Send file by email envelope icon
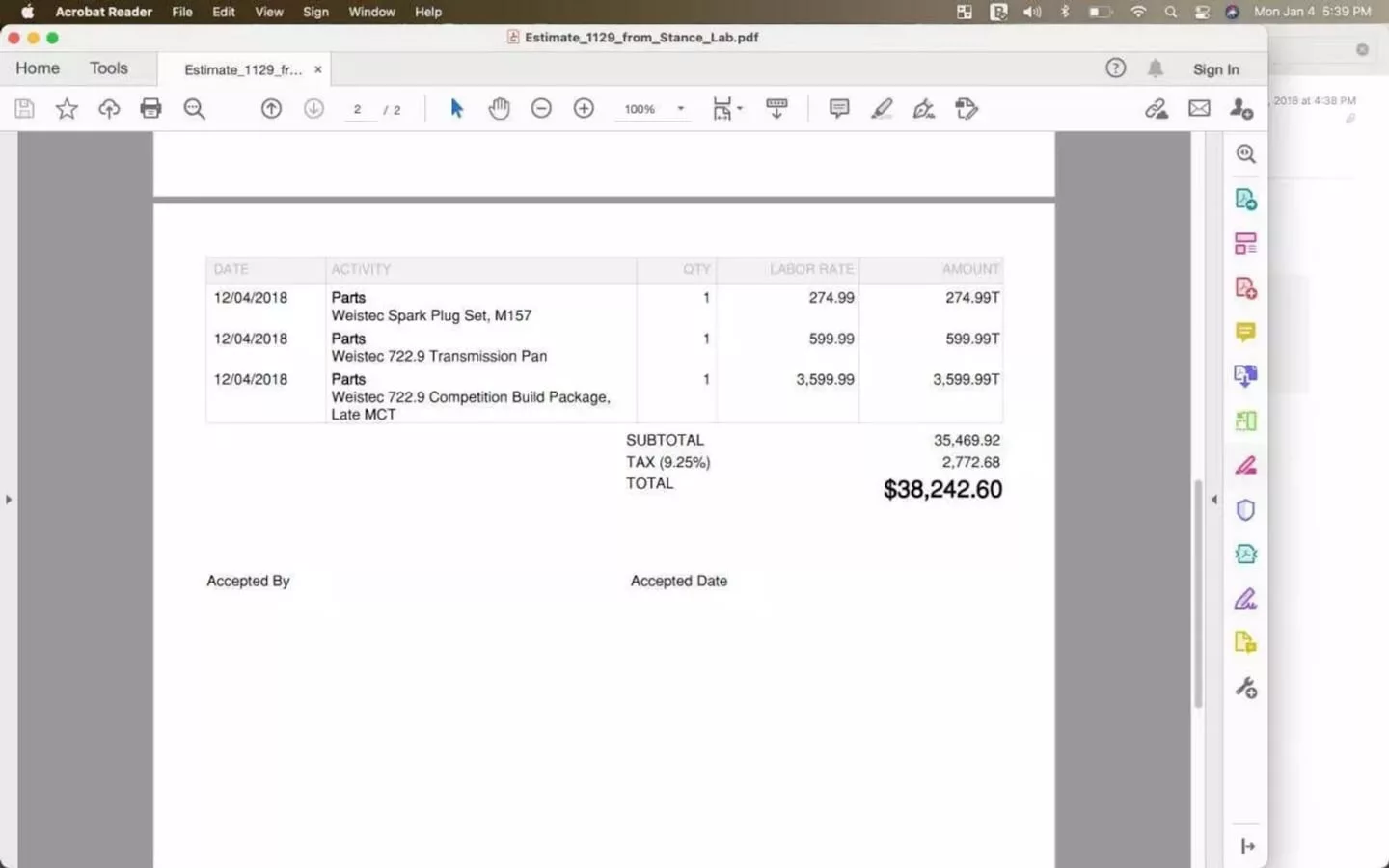Screen dimensions: 1389x868 [x=1199, y=108]
